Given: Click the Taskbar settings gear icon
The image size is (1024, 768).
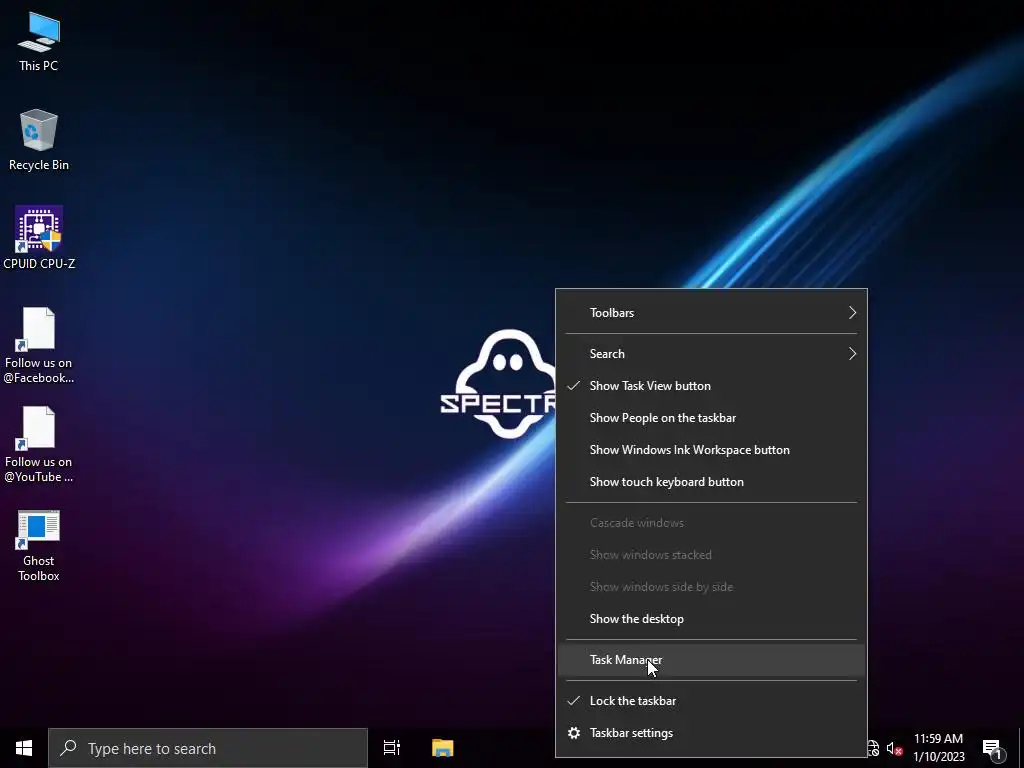Looking at the screenshot, I should pos(574,733).
